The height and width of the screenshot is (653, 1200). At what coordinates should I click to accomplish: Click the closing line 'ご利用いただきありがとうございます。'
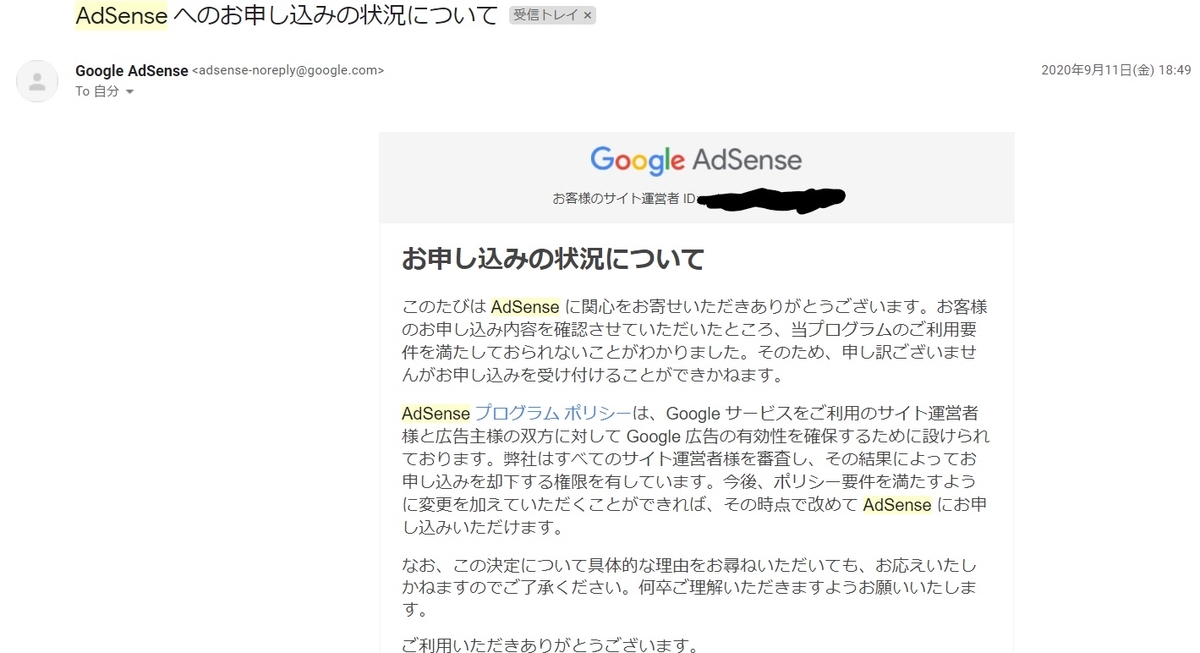click(551, 645)
